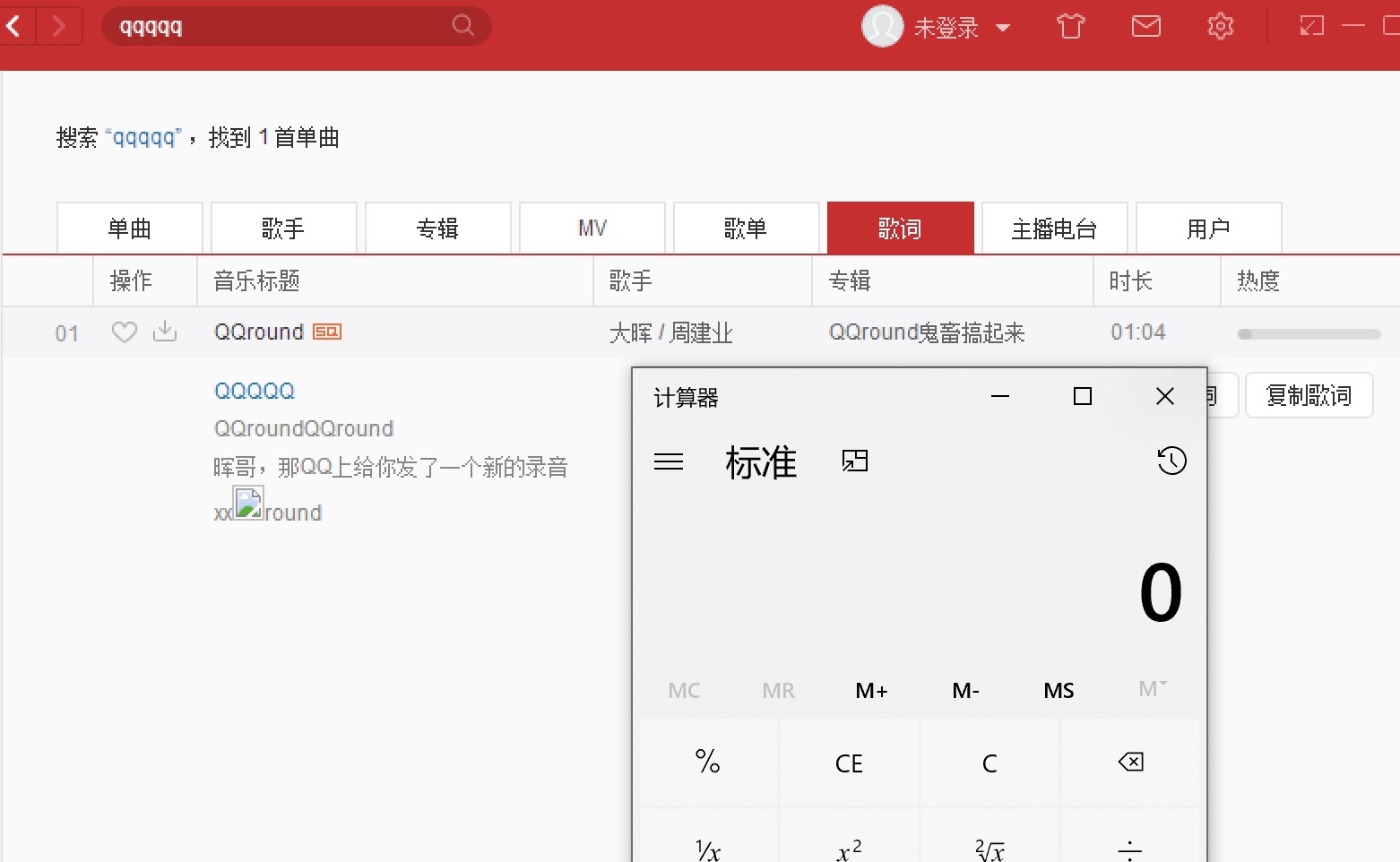Screen dimensions: 1400x862
Task: Click the popularity bar of QQround
Action: [x=1309, y=334]
